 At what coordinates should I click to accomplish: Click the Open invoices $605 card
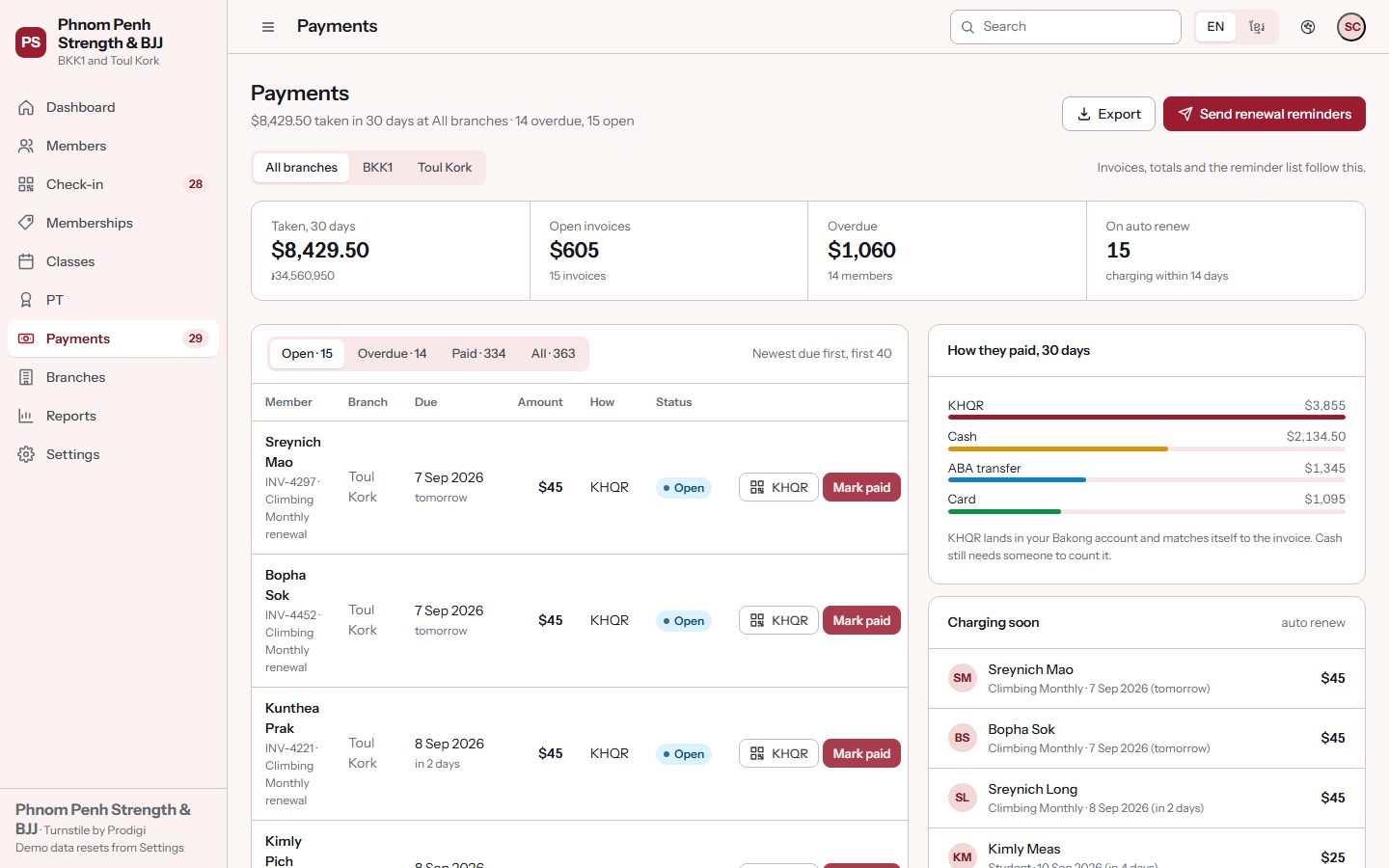668,251
